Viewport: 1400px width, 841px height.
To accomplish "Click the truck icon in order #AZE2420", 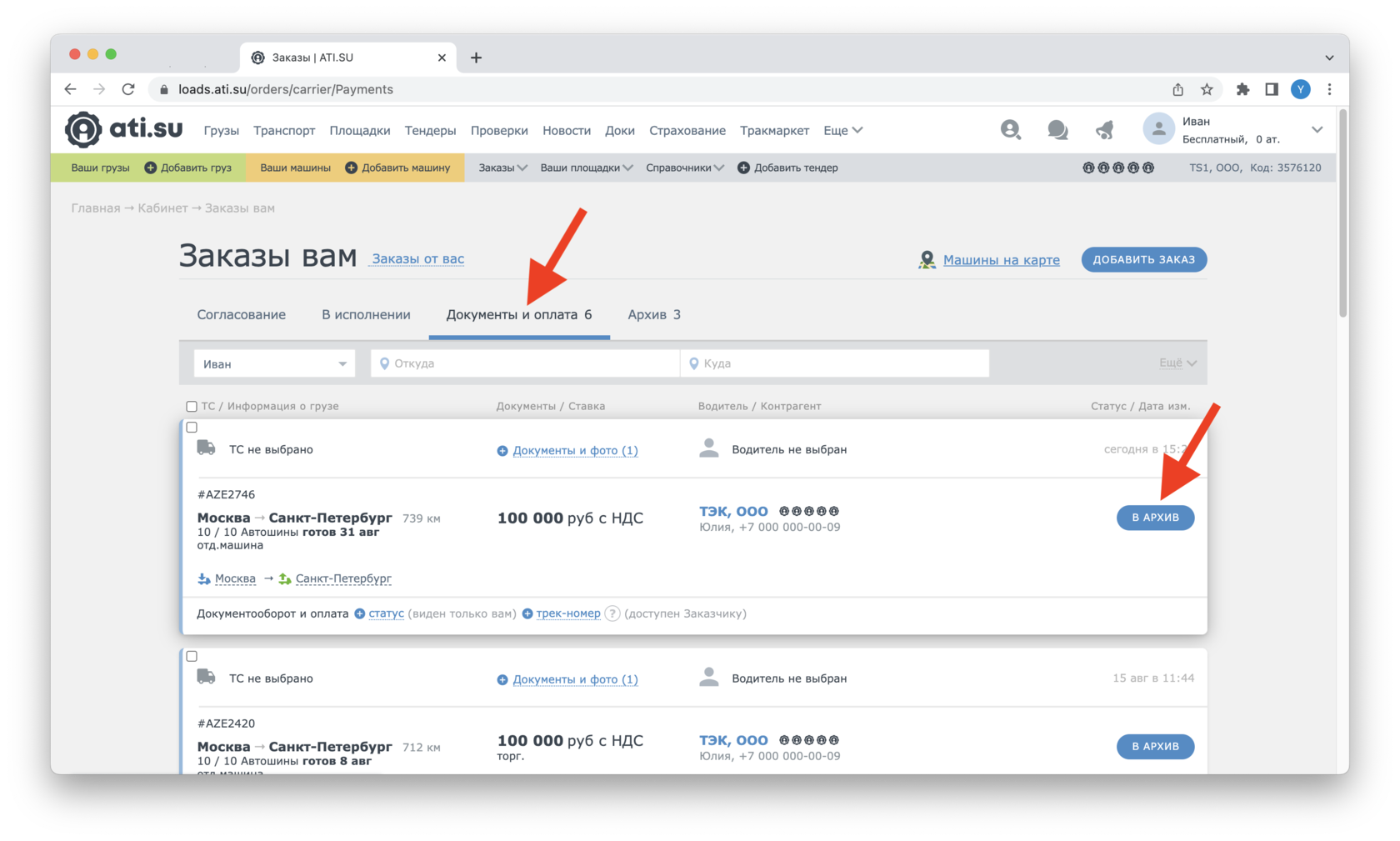I will pyautogui.click(x=206, y=678).
